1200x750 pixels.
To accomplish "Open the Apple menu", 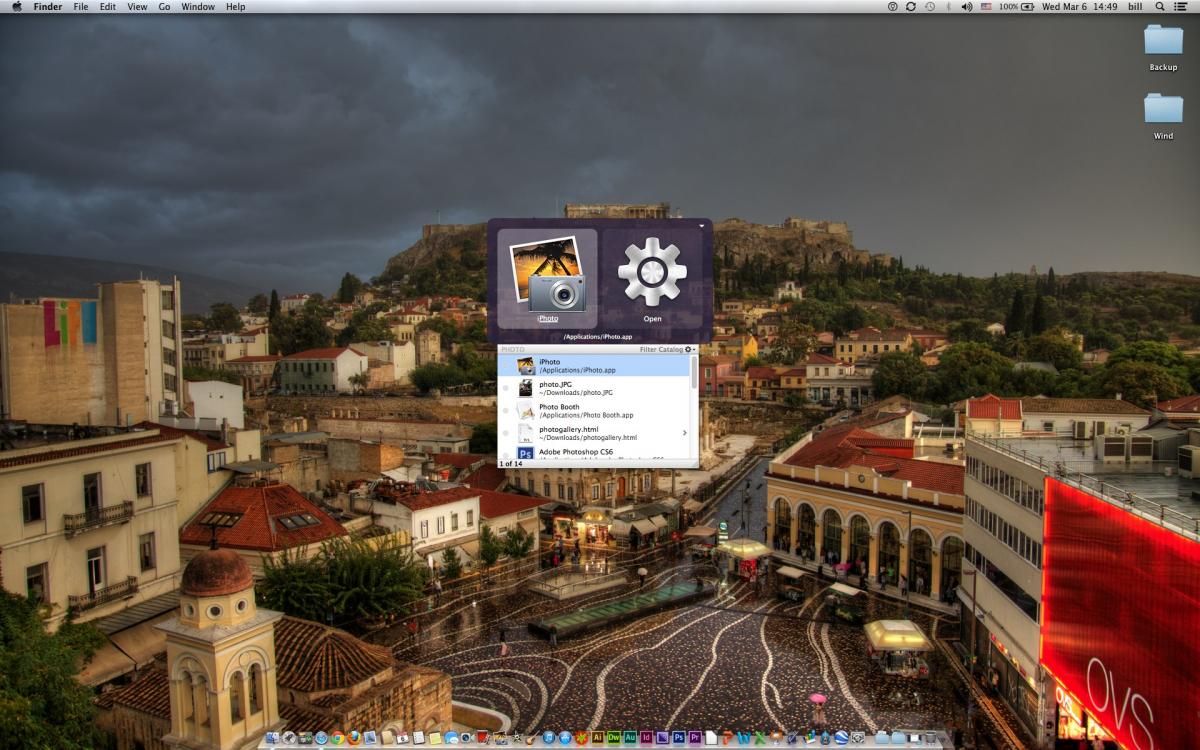I will (x=17, y=6).
